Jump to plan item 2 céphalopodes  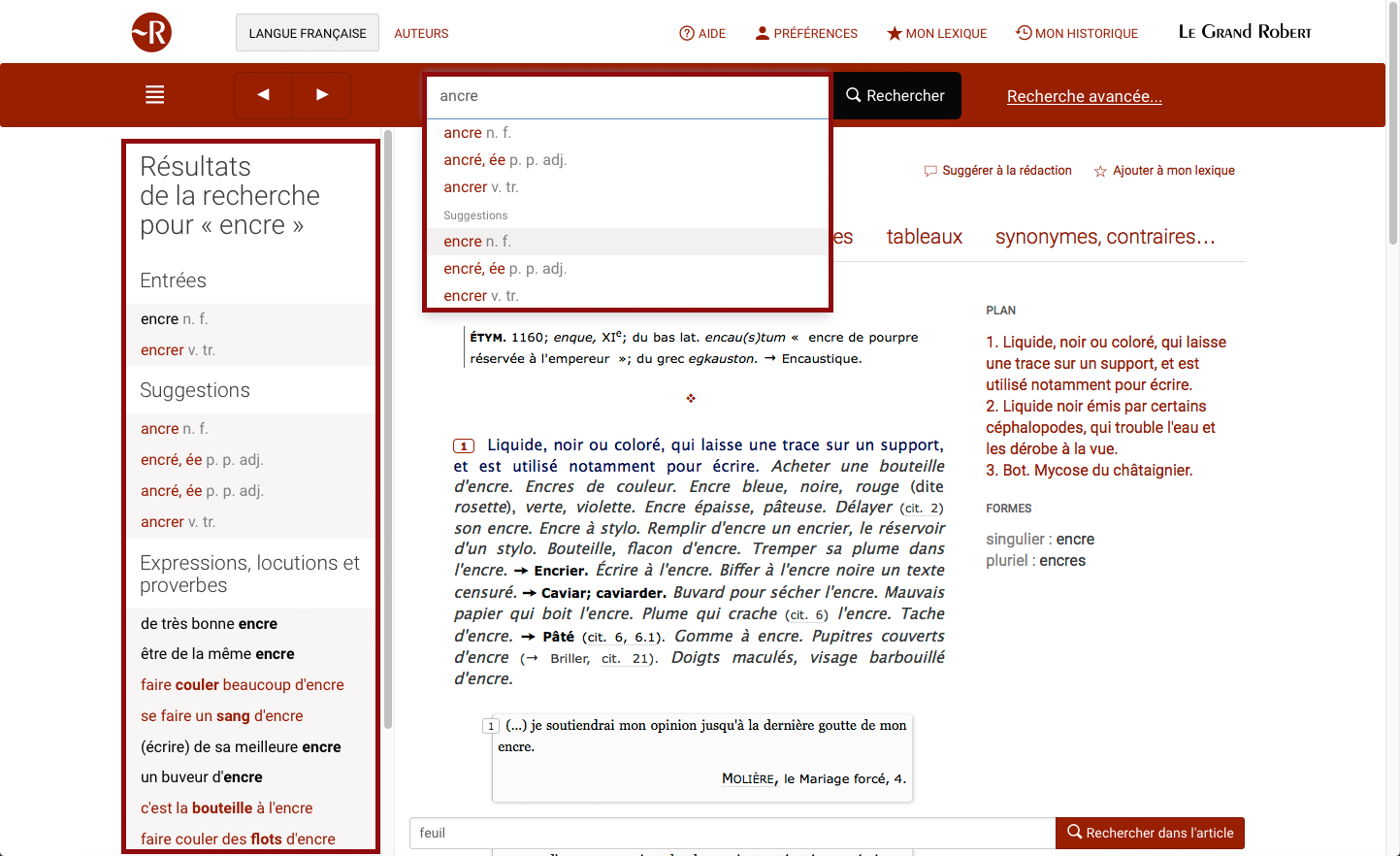(x=1100, y=427)
